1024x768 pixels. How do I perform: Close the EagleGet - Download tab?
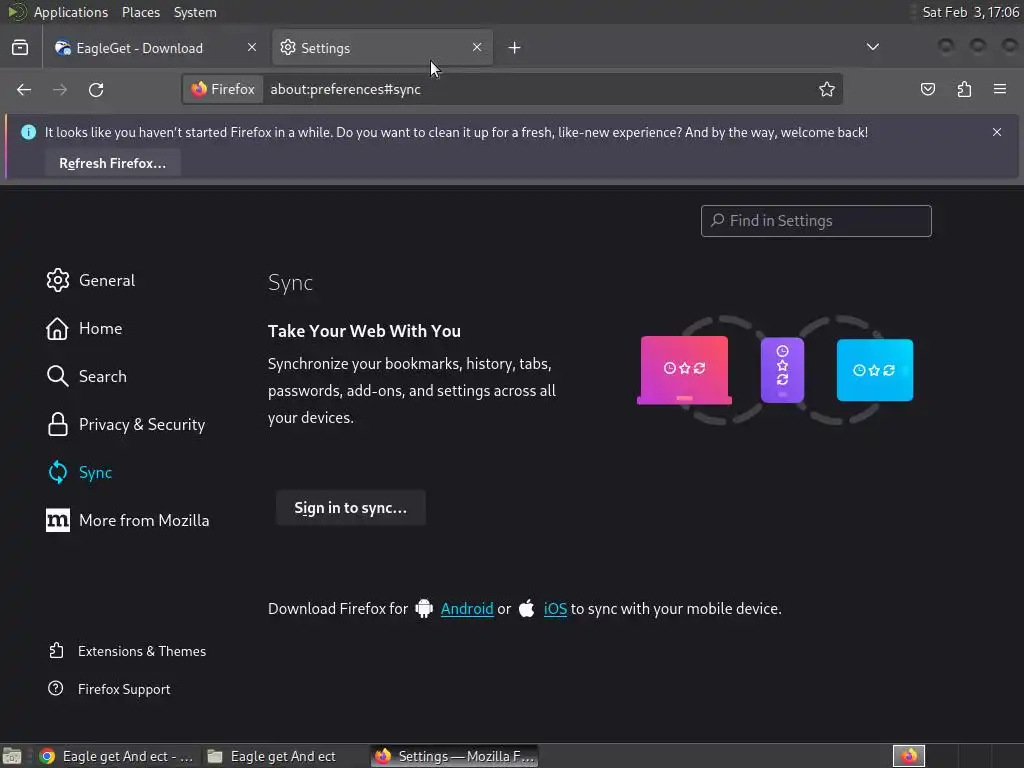[x=252, y=48]
